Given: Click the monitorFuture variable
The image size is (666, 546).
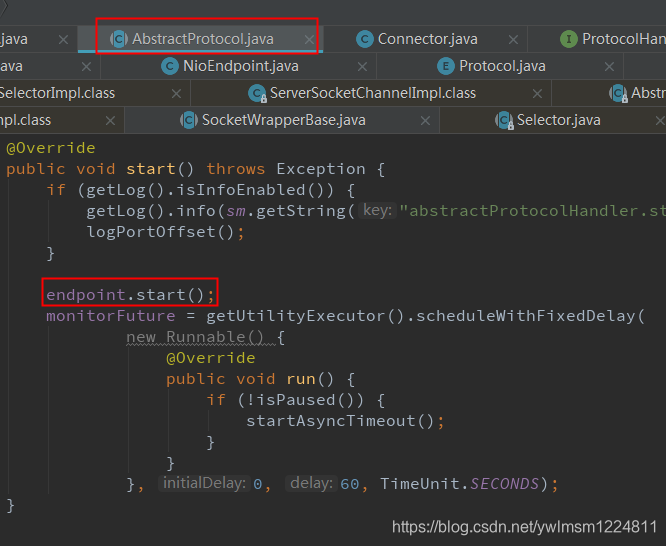Looking at the screenshot, I should tap(110, 316).
